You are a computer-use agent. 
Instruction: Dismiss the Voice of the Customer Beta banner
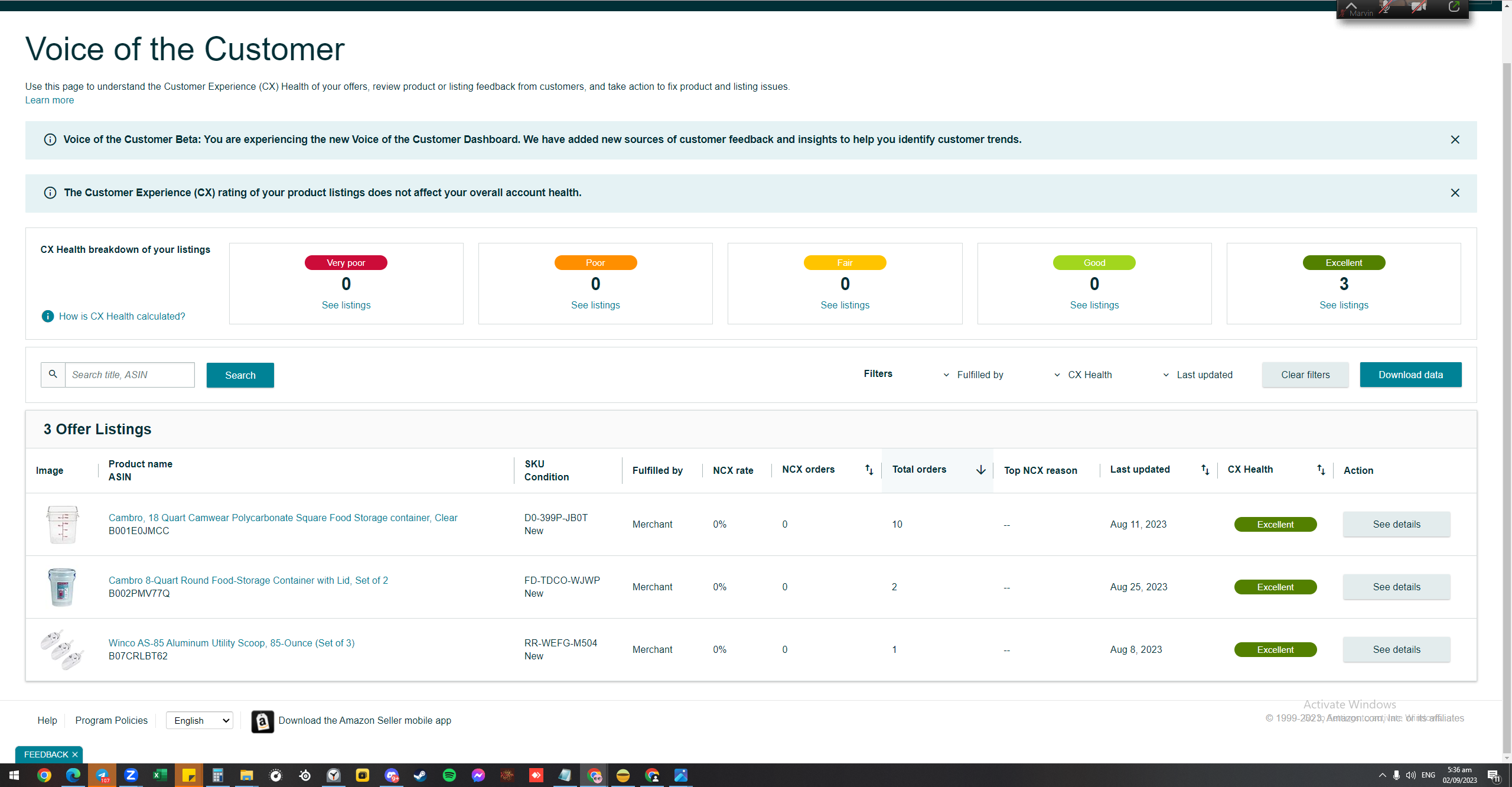point(1455,140)
